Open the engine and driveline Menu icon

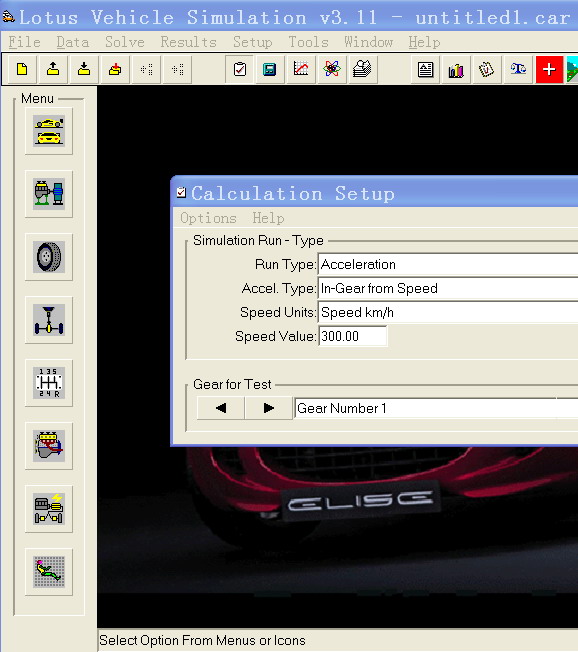[x=49, y=194]
